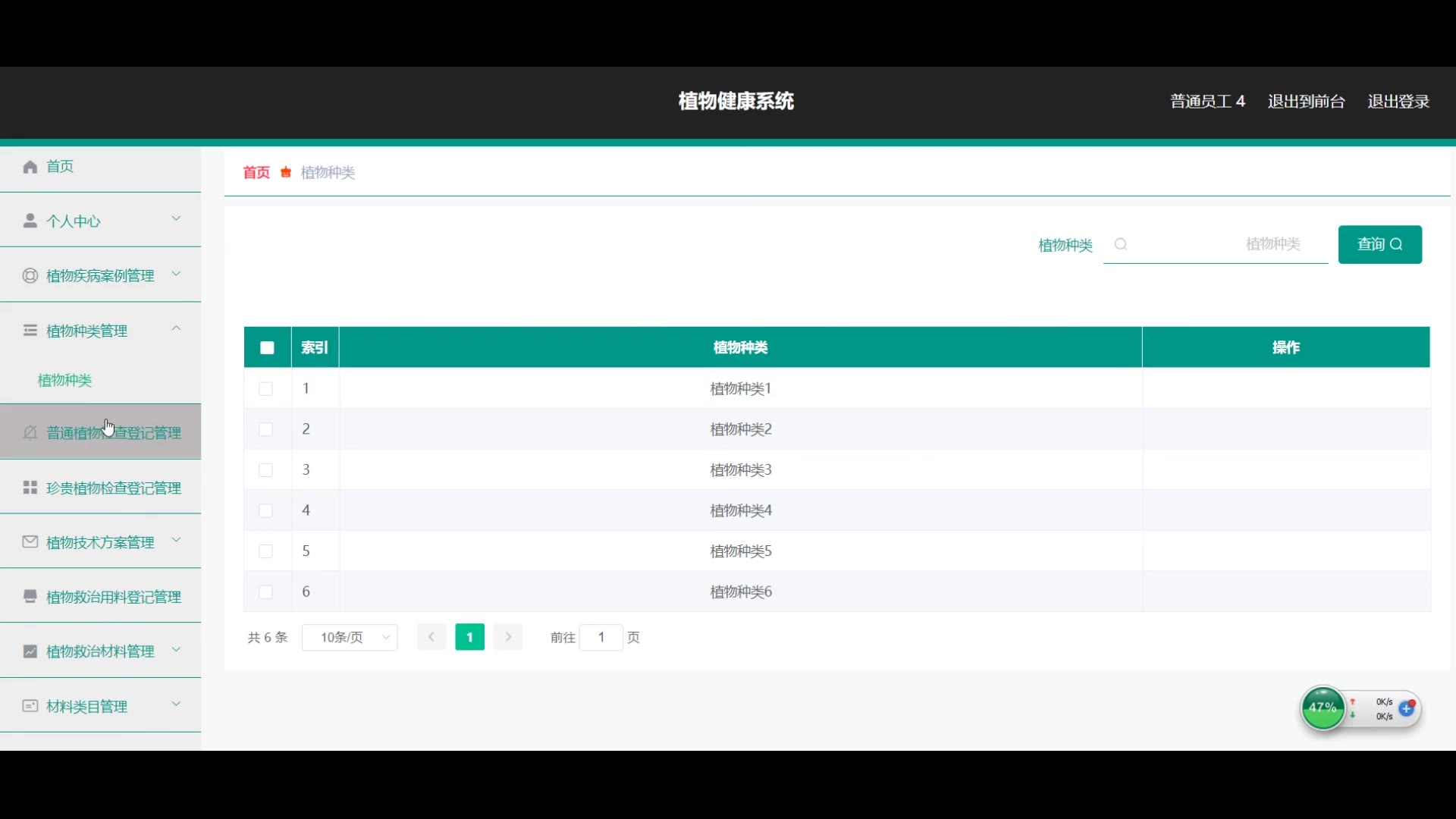Click the next page arrow in the pagination

508,638
